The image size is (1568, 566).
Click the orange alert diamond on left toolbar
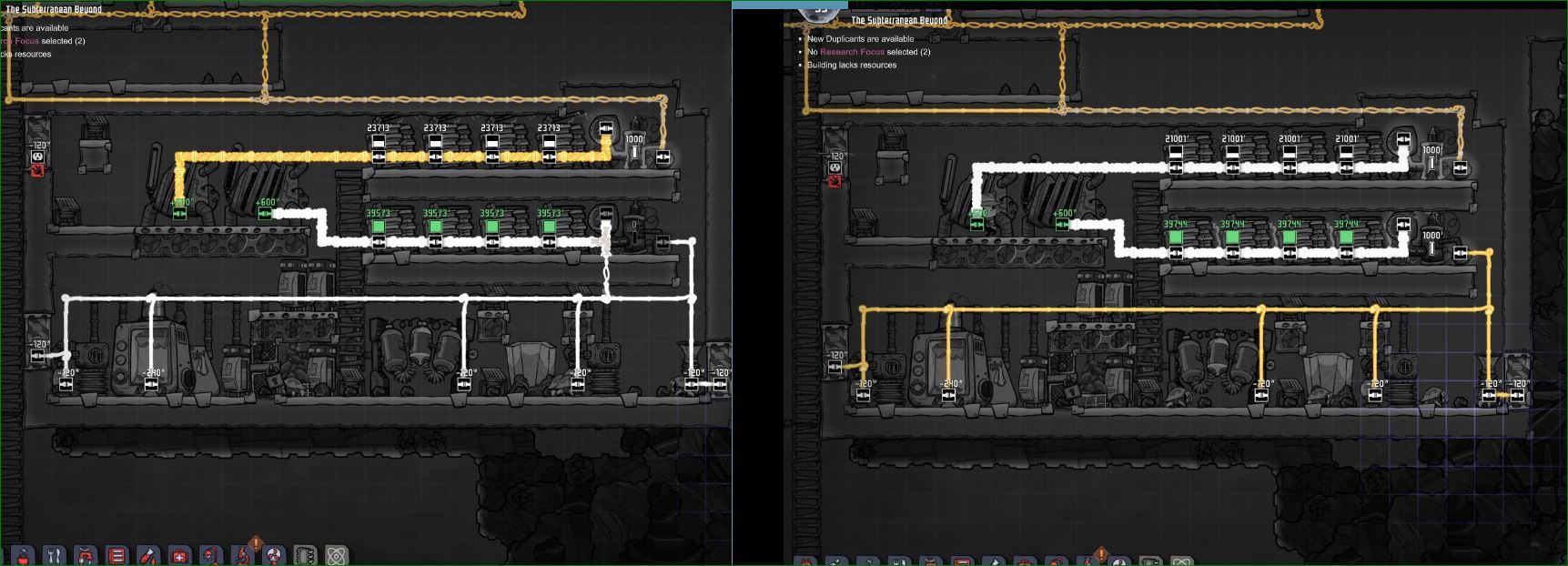point(256,543)
